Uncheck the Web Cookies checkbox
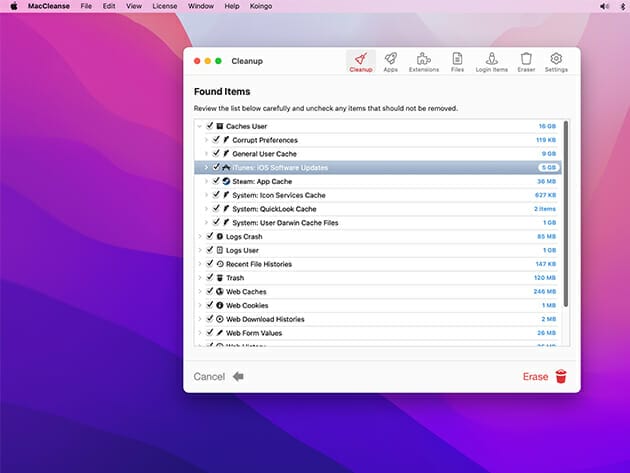This screenshot has width=630, height=473. click(209, 305)
